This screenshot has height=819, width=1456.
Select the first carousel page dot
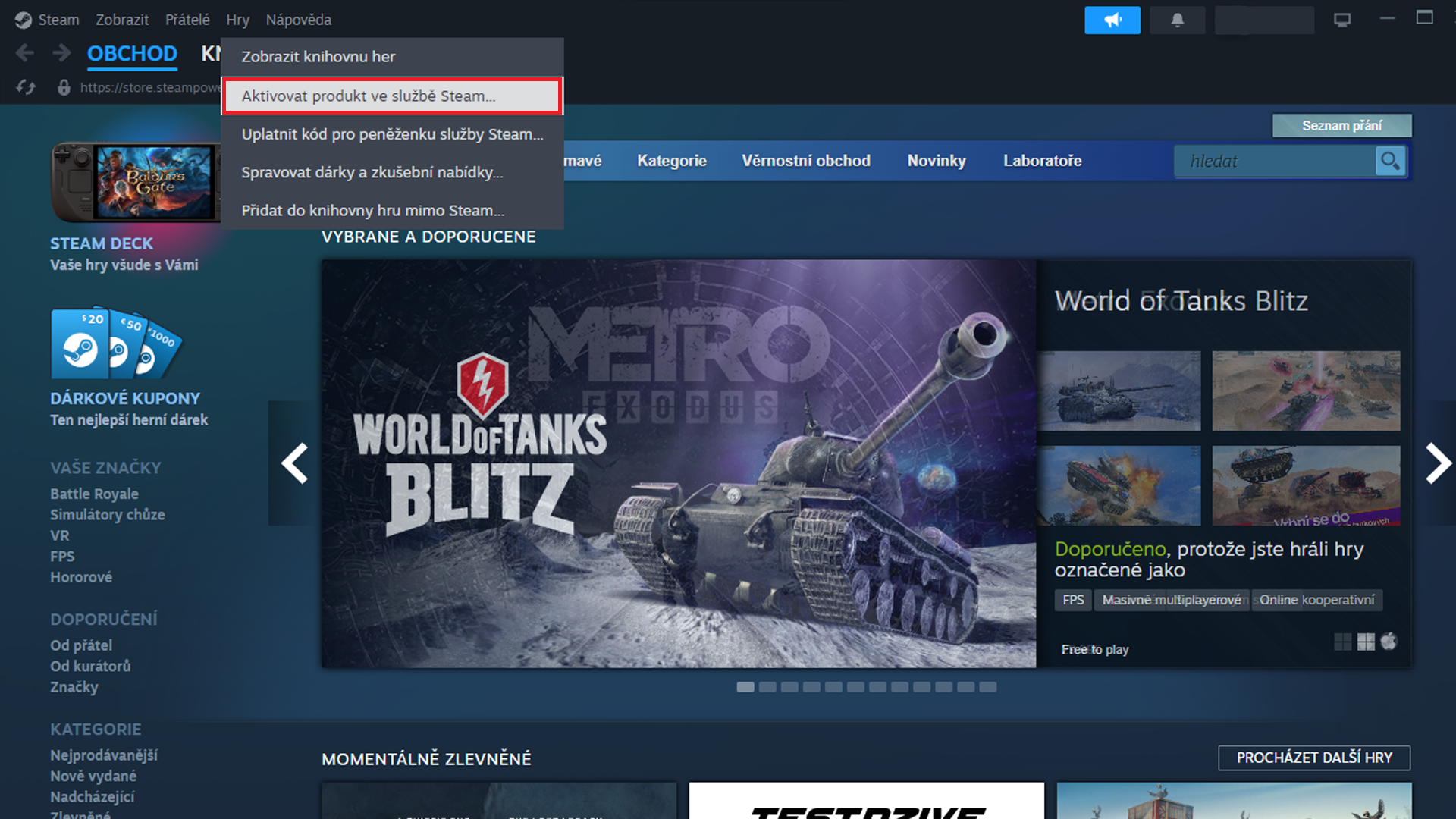(745, 687)
